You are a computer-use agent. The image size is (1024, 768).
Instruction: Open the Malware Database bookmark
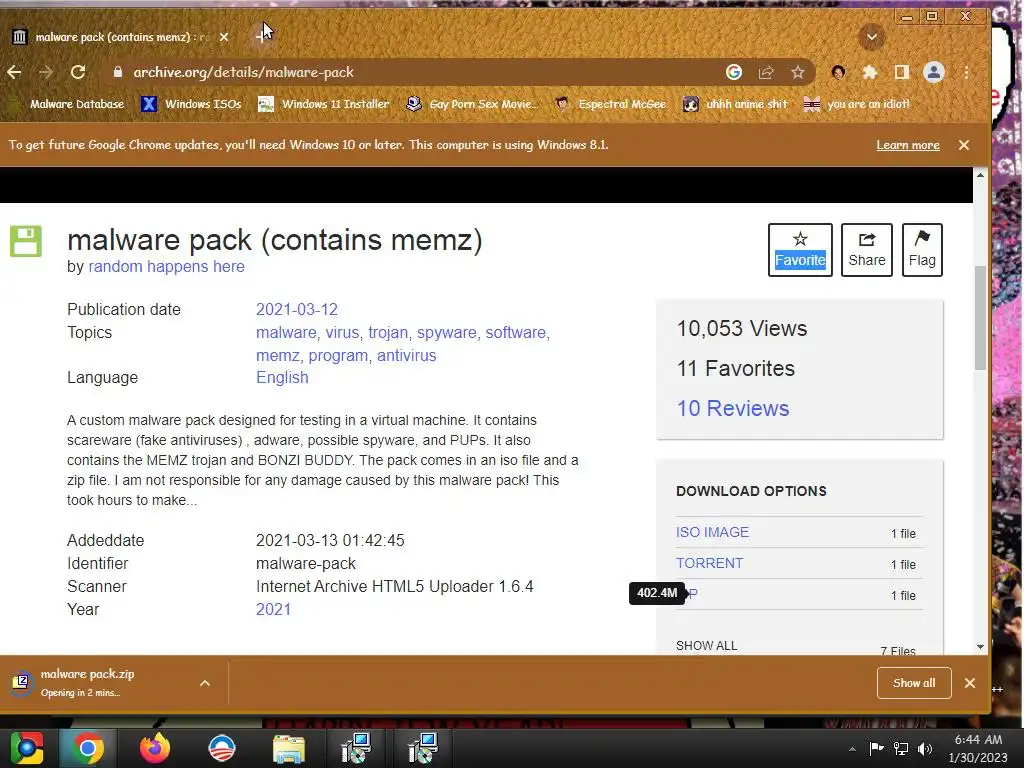68,104
